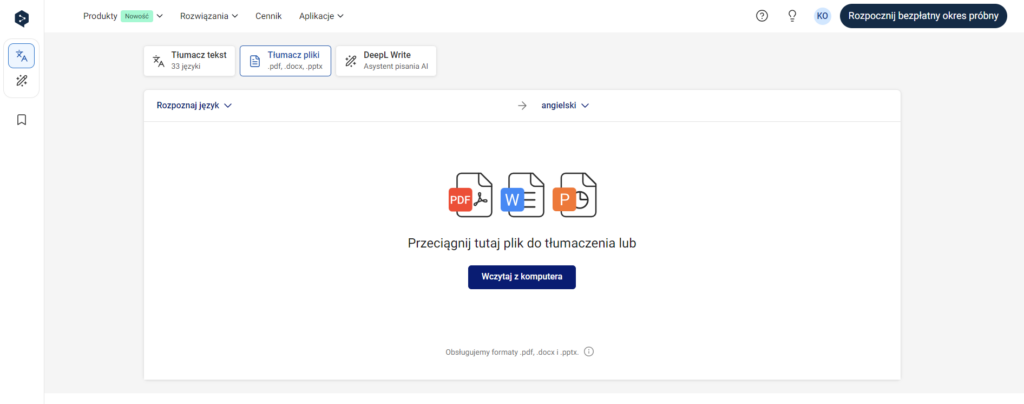The width and height of the screenshot is (1024, 404).
Task: Change target language from angielski
Action: pos(565,105)
